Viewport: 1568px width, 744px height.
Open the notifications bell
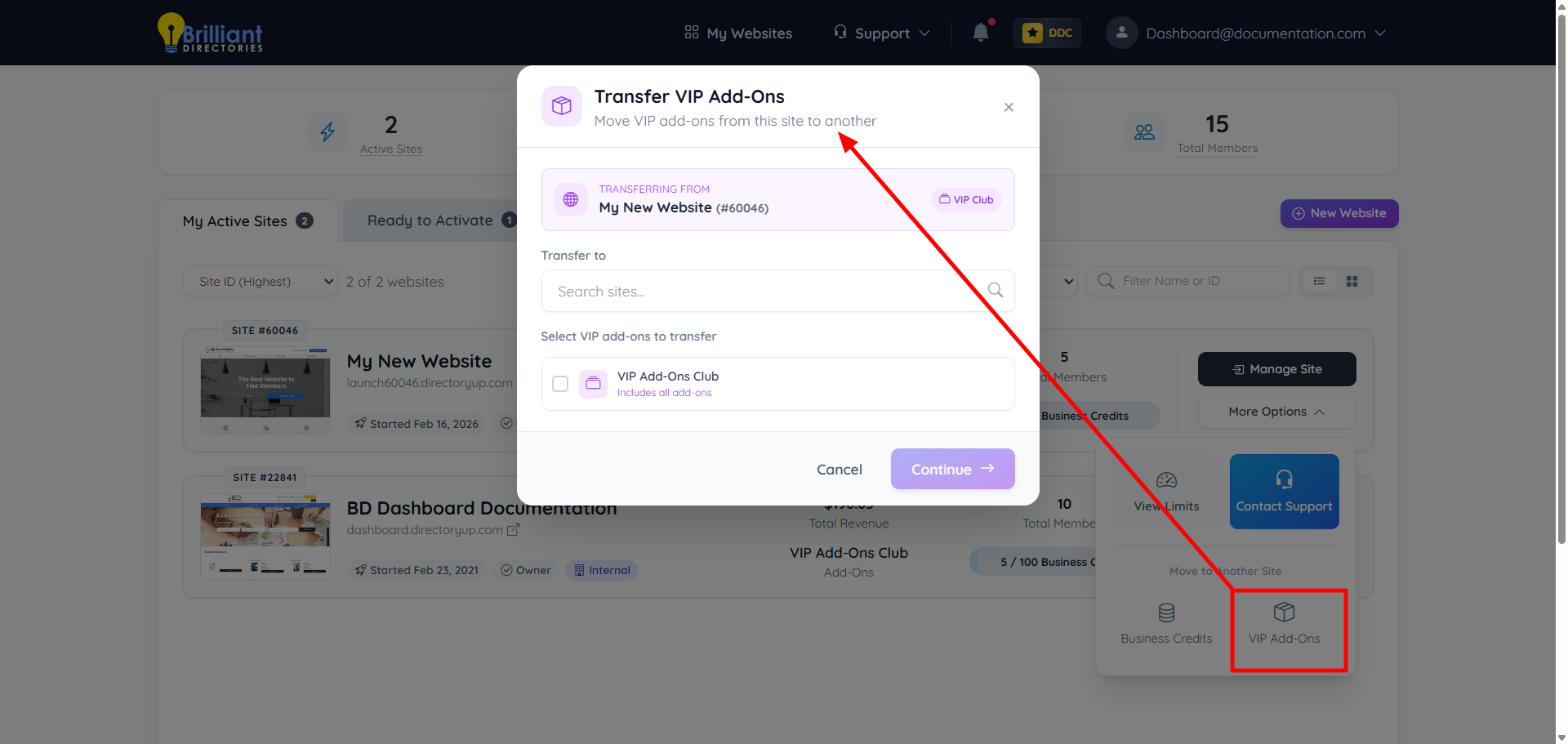tap(981, 33)
